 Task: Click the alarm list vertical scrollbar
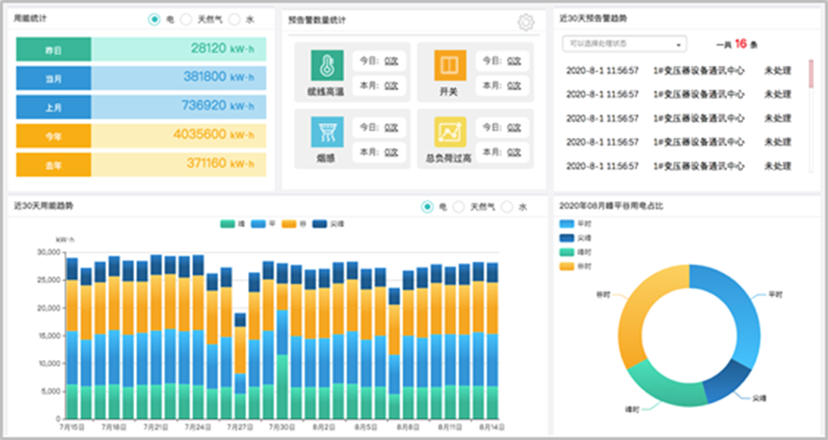pos(811,75)
